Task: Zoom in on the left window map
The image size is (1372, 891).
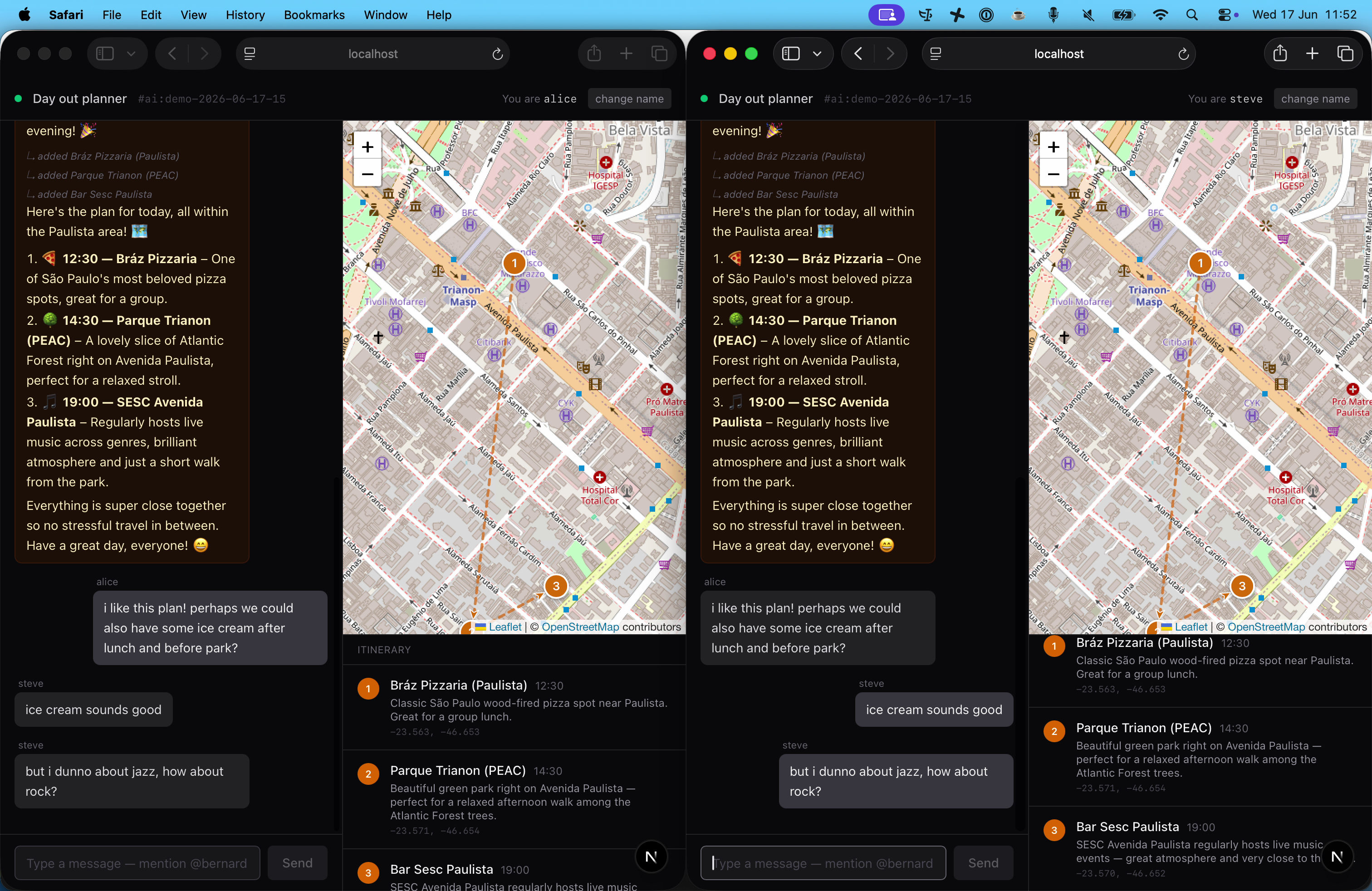Action: pyautogui.click(x=367, y=147)
